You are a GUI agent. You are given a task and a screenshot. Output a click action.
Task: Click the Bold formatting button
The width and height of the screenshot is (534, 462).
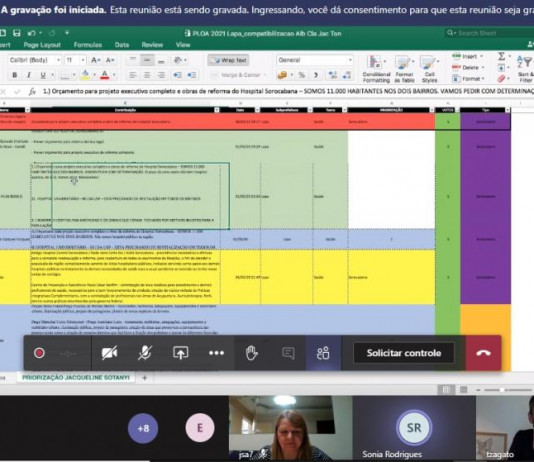click(x=14, y=75)
